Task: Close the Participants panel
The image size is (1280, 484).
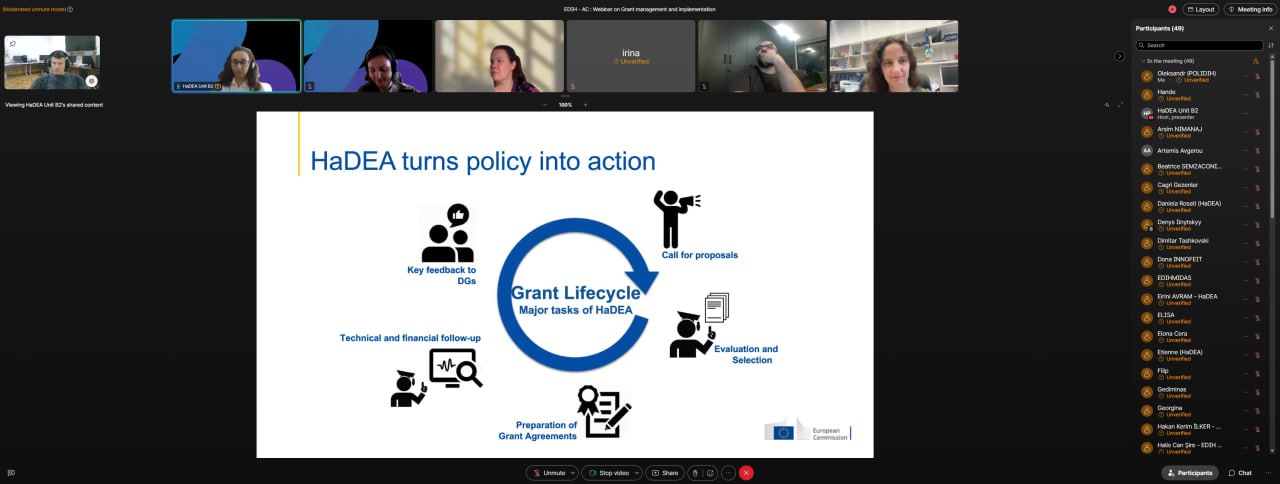Action: (1270, 28)
